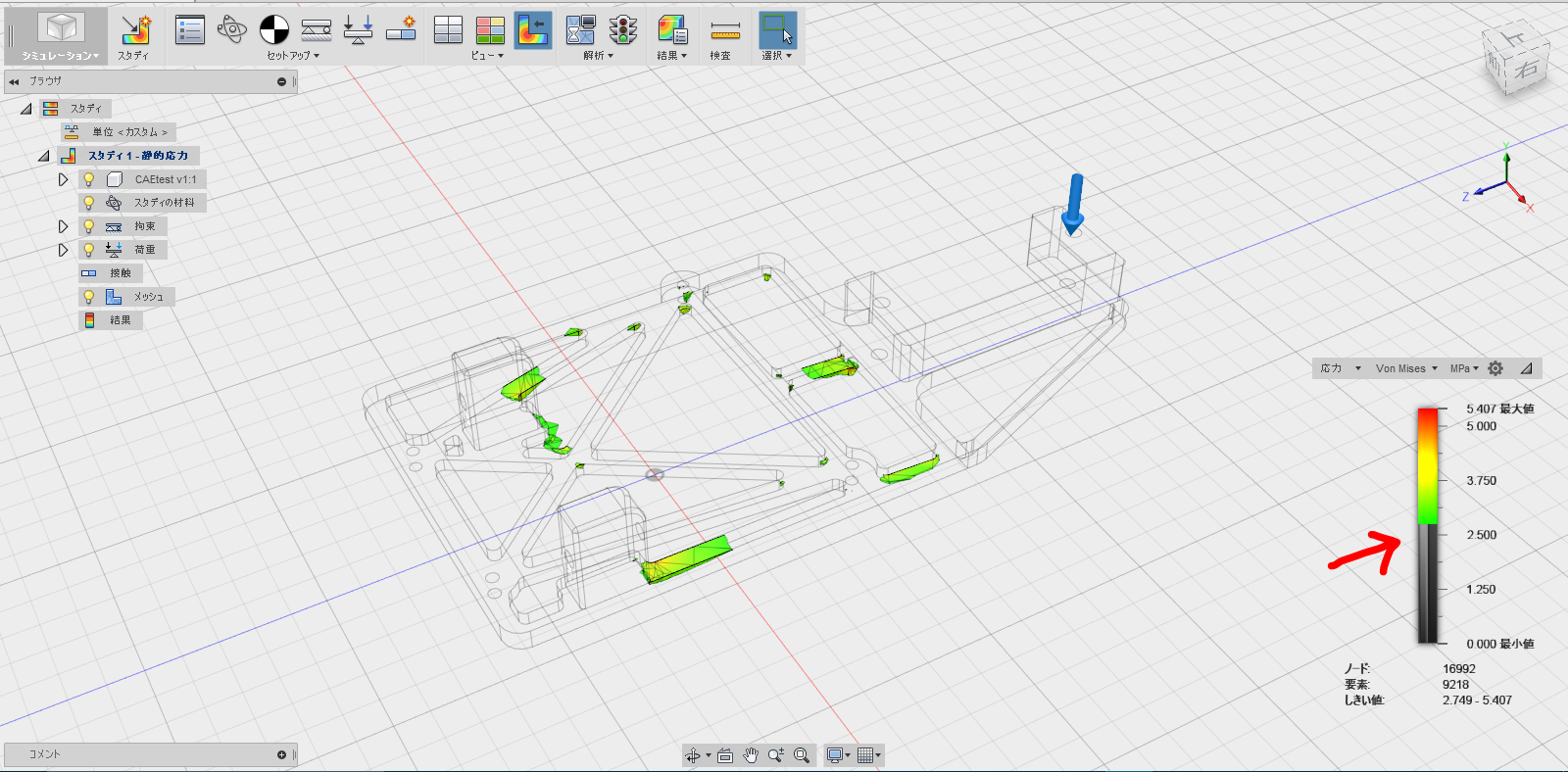Expand the CAEtest v1:1 tree node
The image size is (1568, 772).
[63, 179]
